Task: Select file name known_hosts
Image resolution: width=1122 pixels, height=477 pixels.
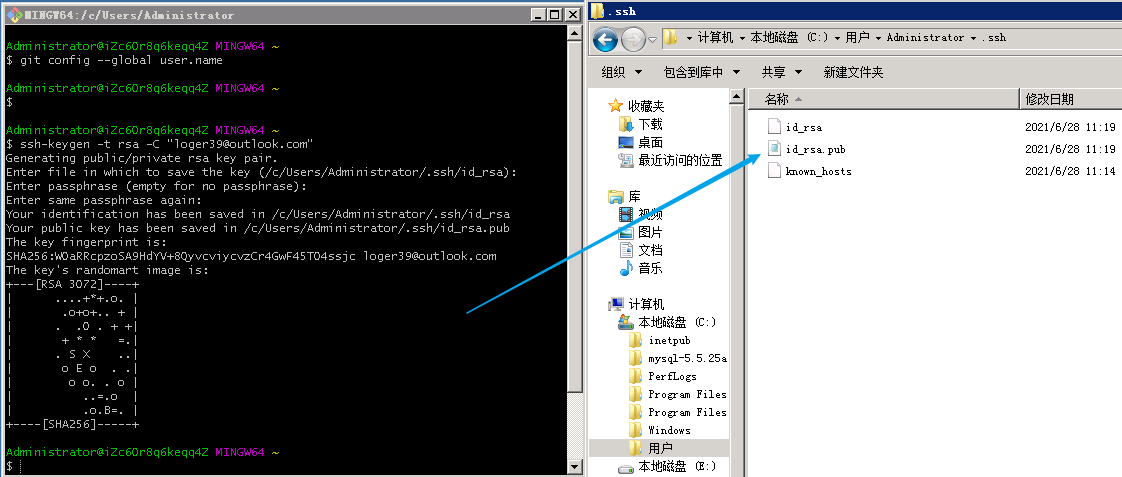Action: (818, 172)
